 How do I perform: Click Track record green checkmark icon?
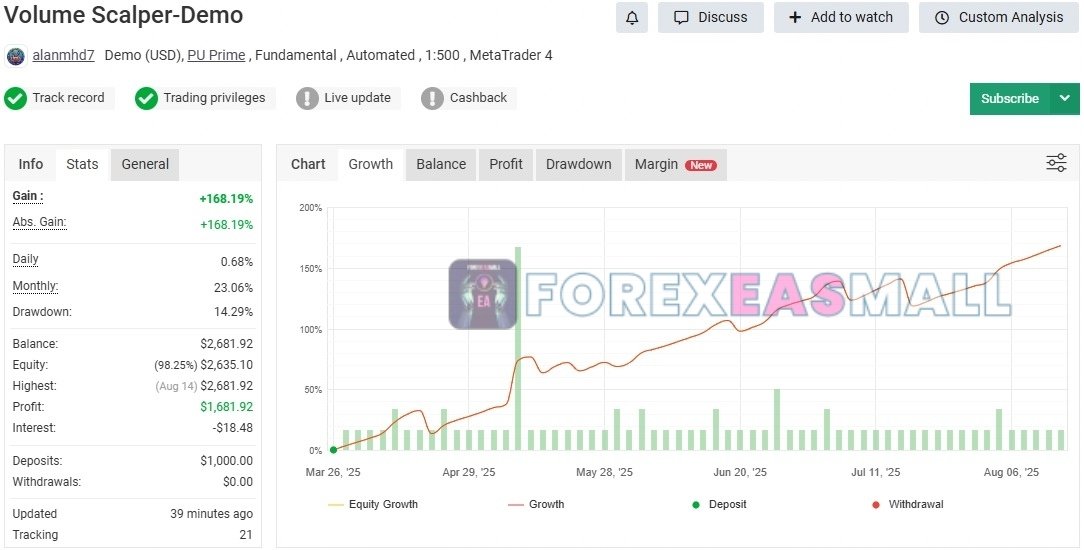point(15,98)
